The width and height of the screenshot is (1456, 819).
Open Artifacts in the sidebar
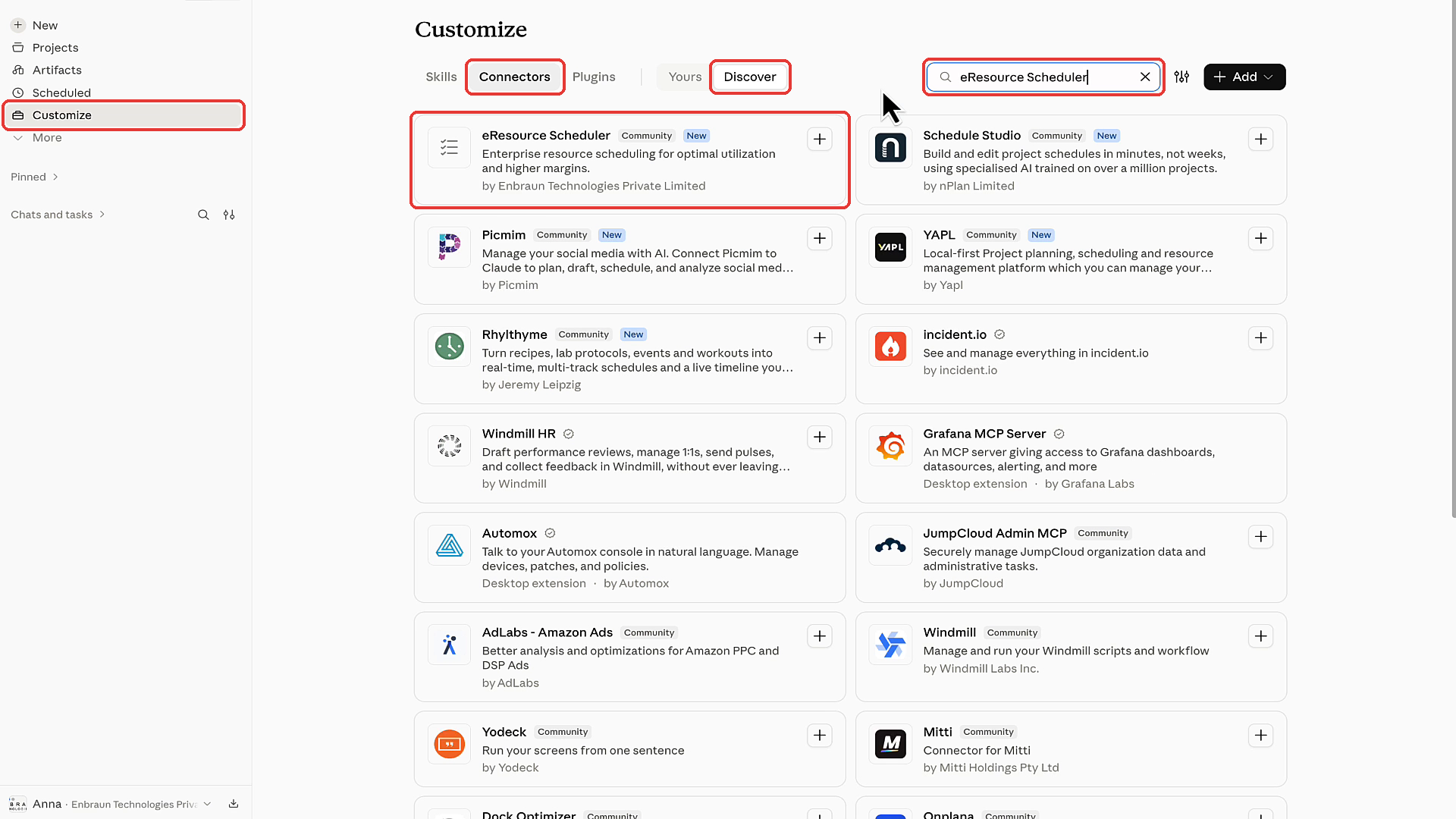[57, 70]
